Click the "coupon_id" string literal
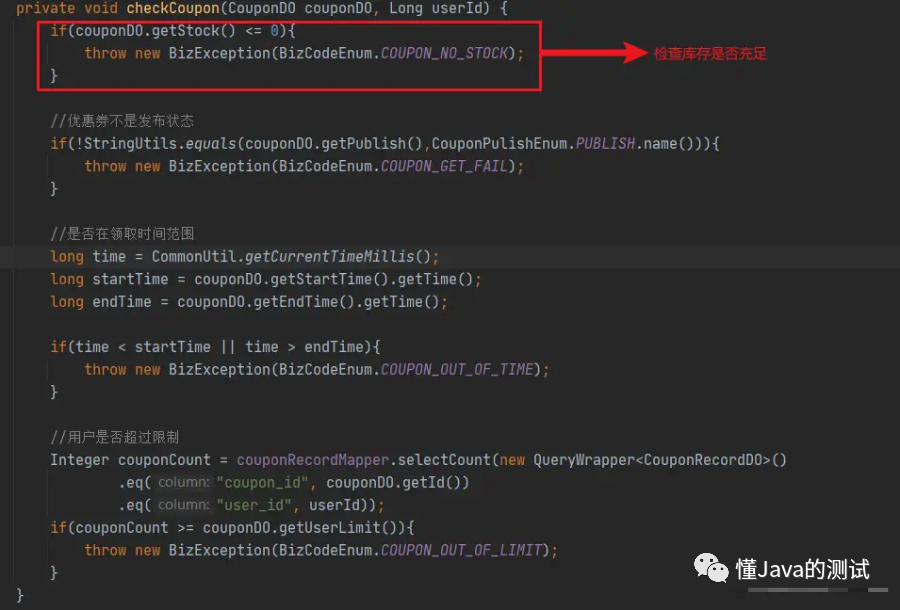900x610 pixels. pos(262,483)
